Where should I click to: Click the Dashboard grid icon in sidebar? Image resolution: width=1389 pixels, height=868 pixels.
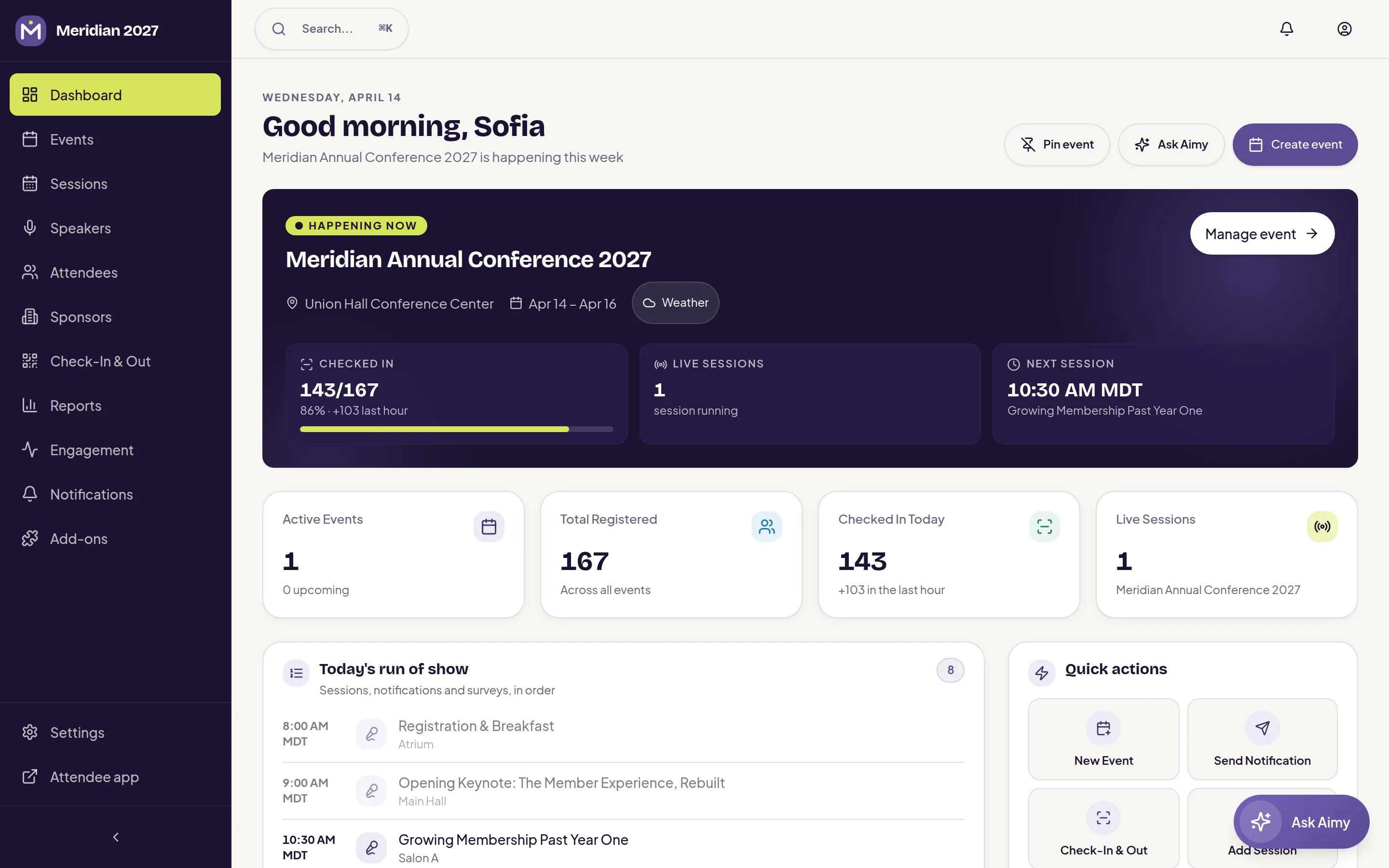(30, 95)
